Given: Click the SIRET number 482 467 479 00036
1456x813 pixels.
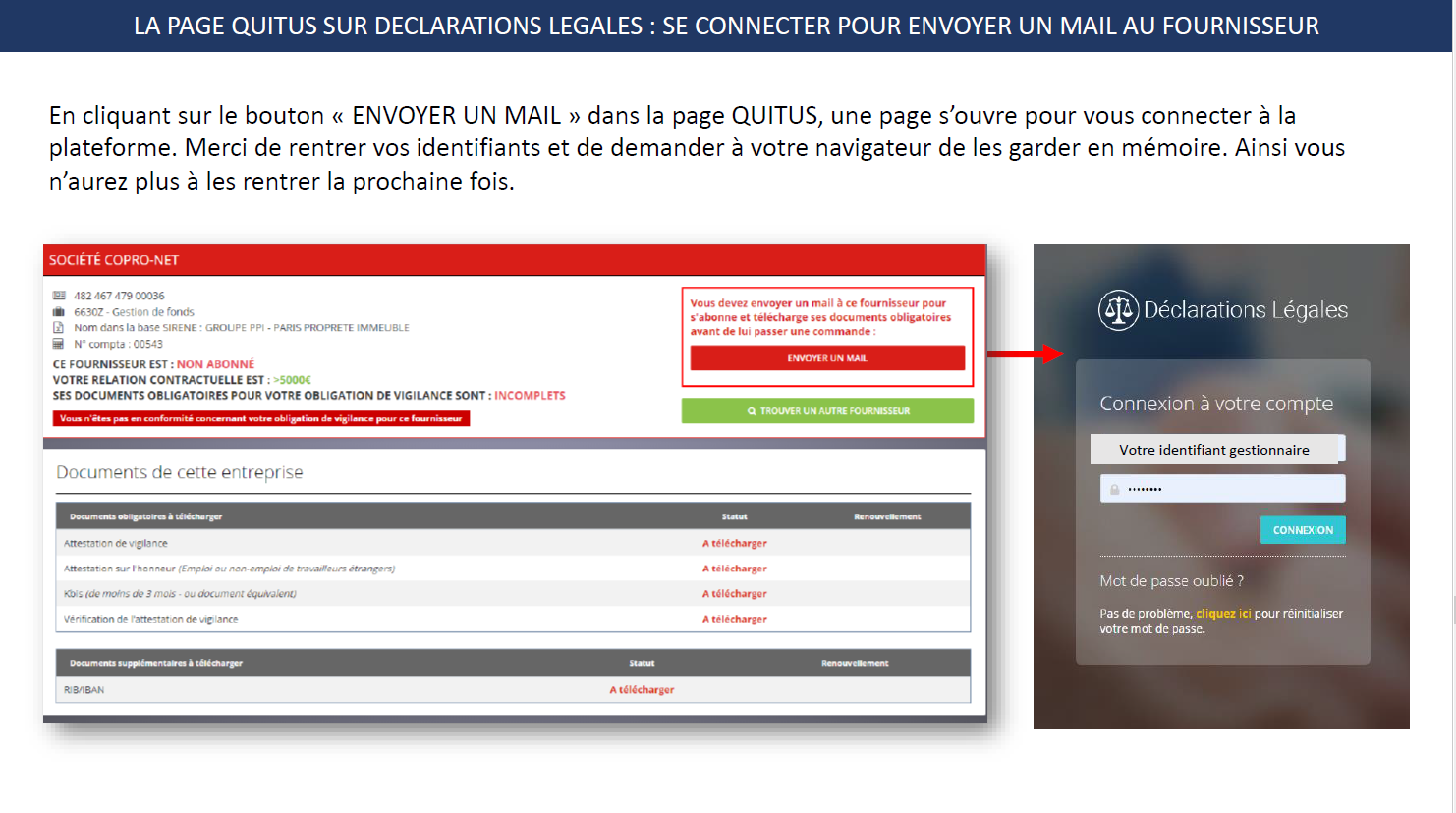Looking at the screenshot, I should (x=119, y=296).
